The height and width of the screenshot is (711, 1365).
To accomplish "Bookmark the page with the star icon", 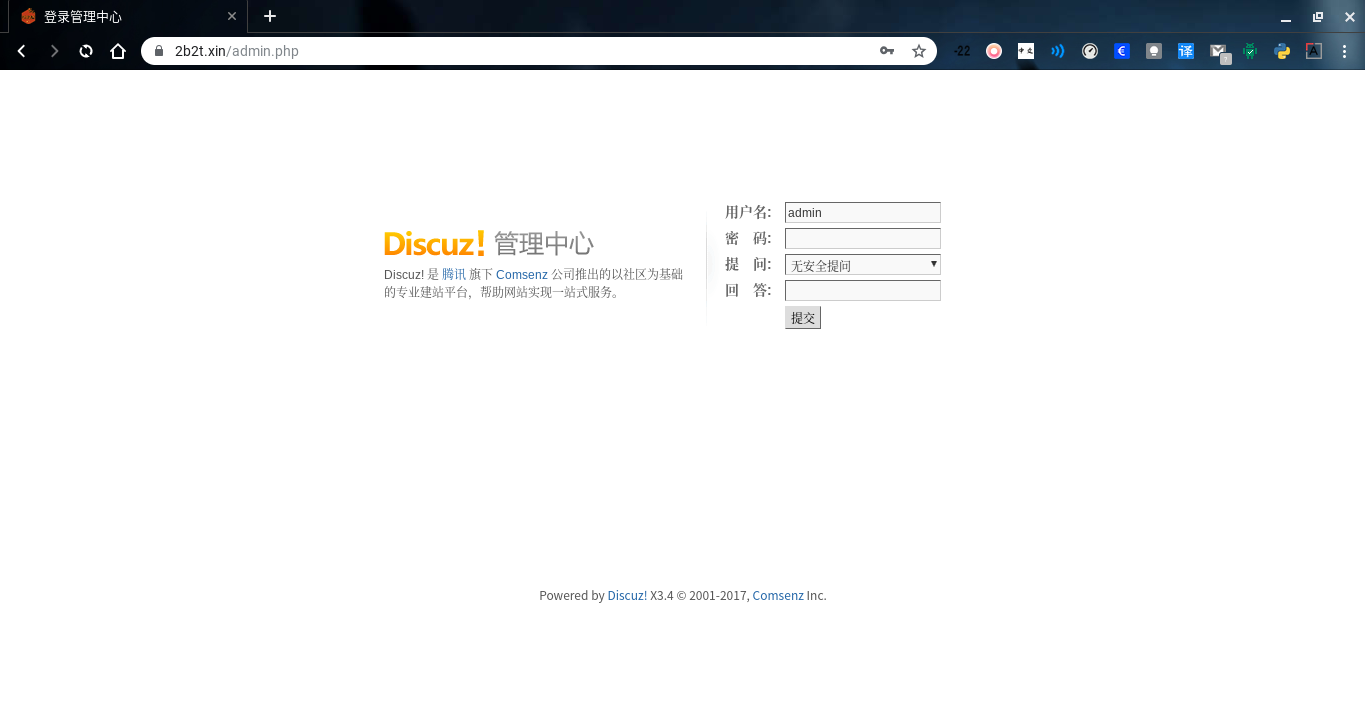I will pyautogui.click(x=919, y=50).
